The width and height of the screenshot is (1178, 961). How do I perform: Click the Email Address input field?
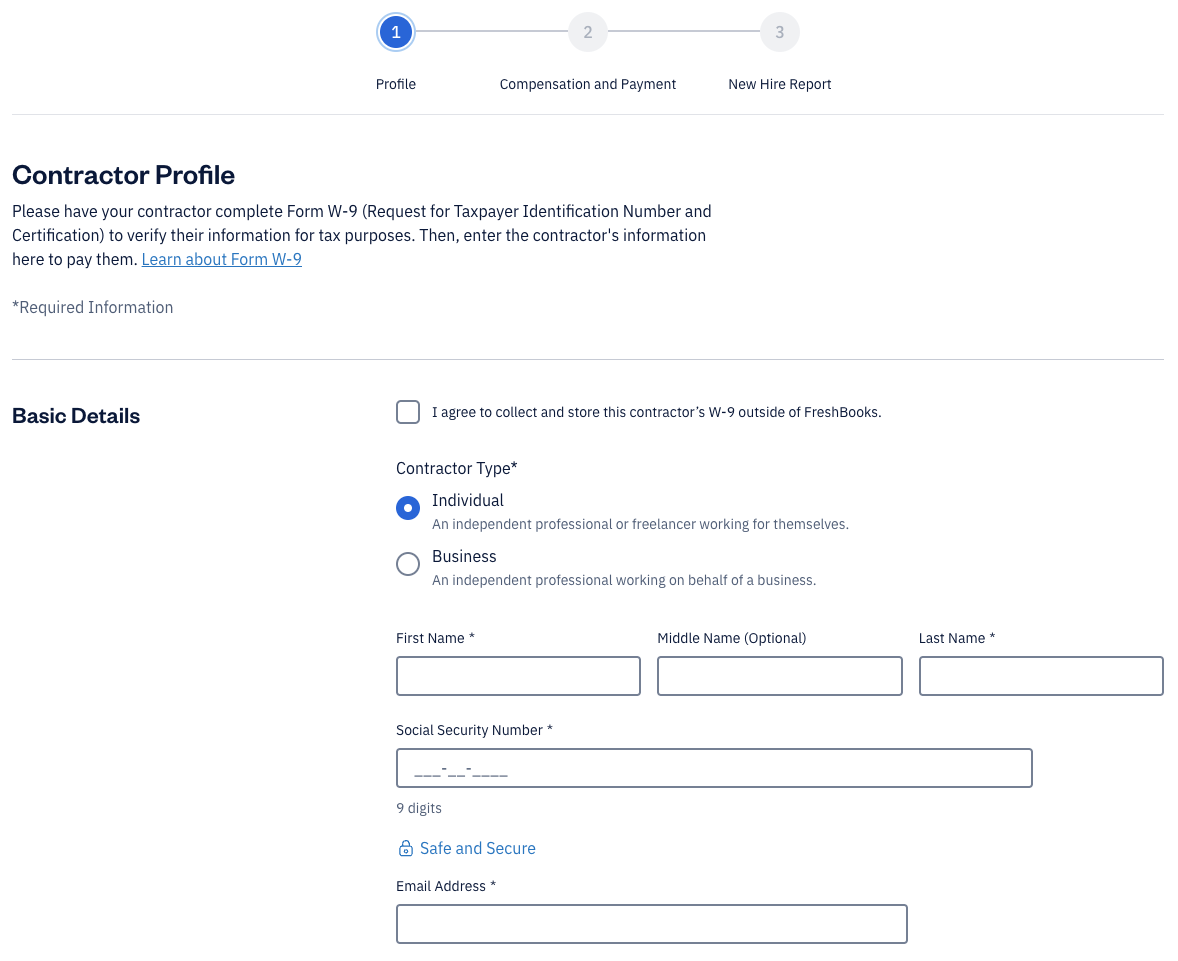coord(651,923)
